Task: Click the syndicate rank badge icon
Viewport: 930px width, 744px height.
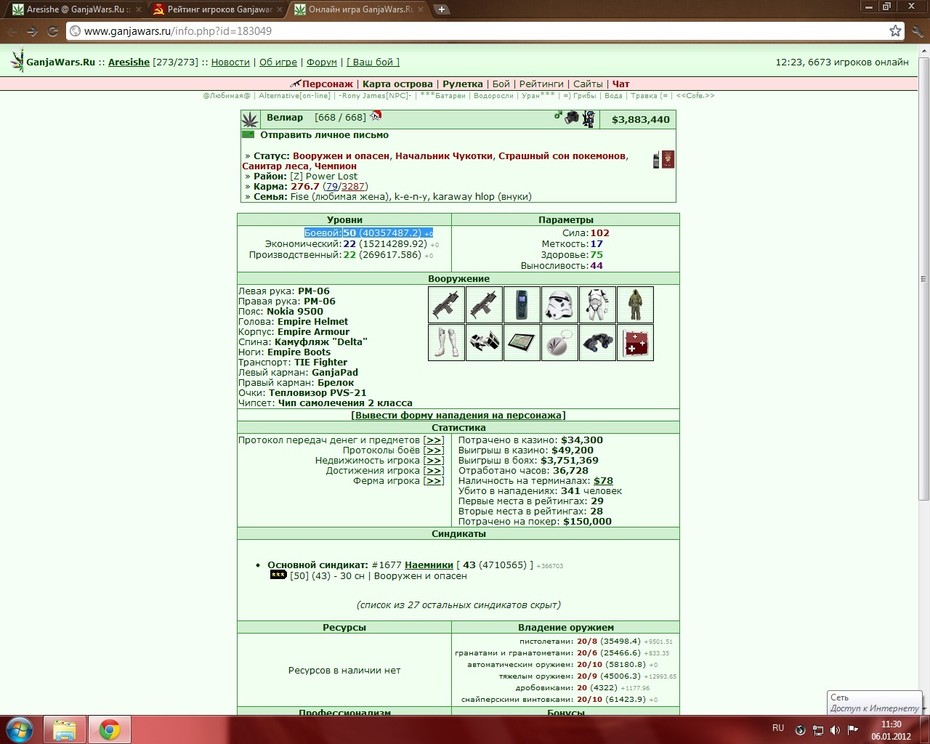Action: click(x=278, y=574)
